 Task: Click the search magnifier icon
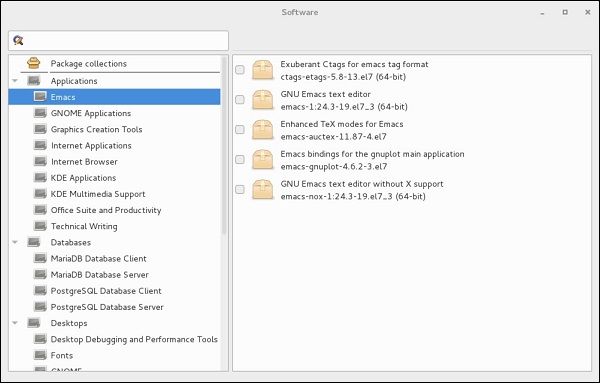(x=18, y=40)
